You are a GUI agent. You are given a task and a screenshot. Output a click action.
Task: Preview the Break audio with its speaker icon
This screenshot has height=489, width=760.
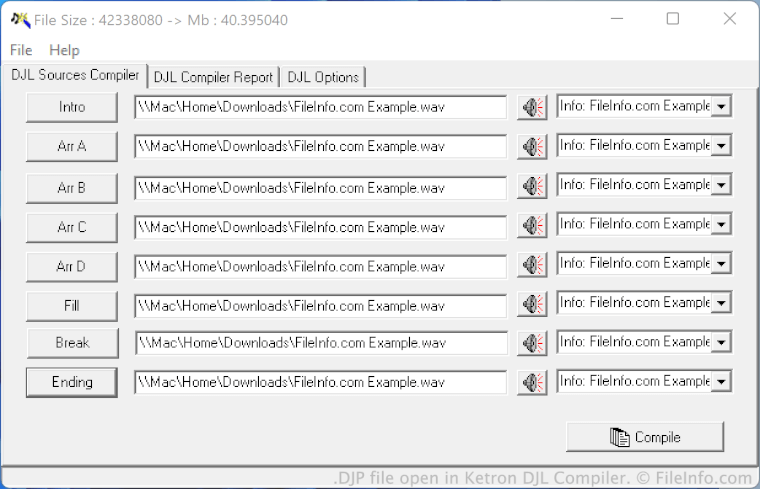[532, 343]
